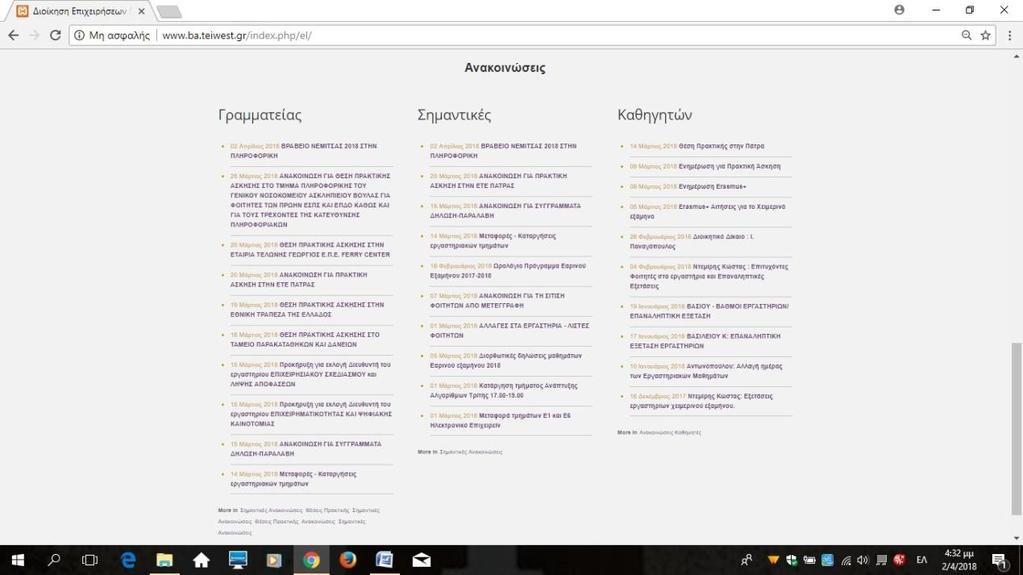
Task: Open the red round tray icon
Action: 899,560
